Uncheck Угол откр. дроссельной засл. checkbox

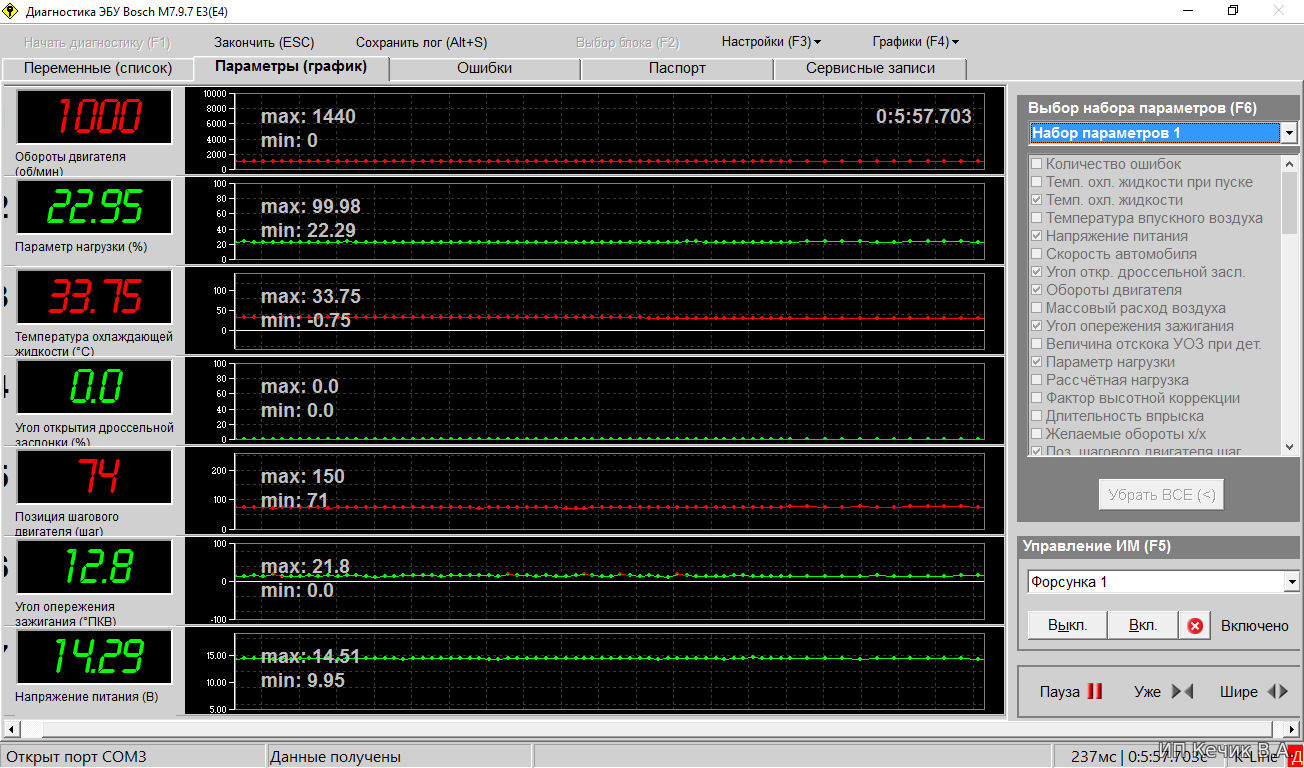[1037, 272]
